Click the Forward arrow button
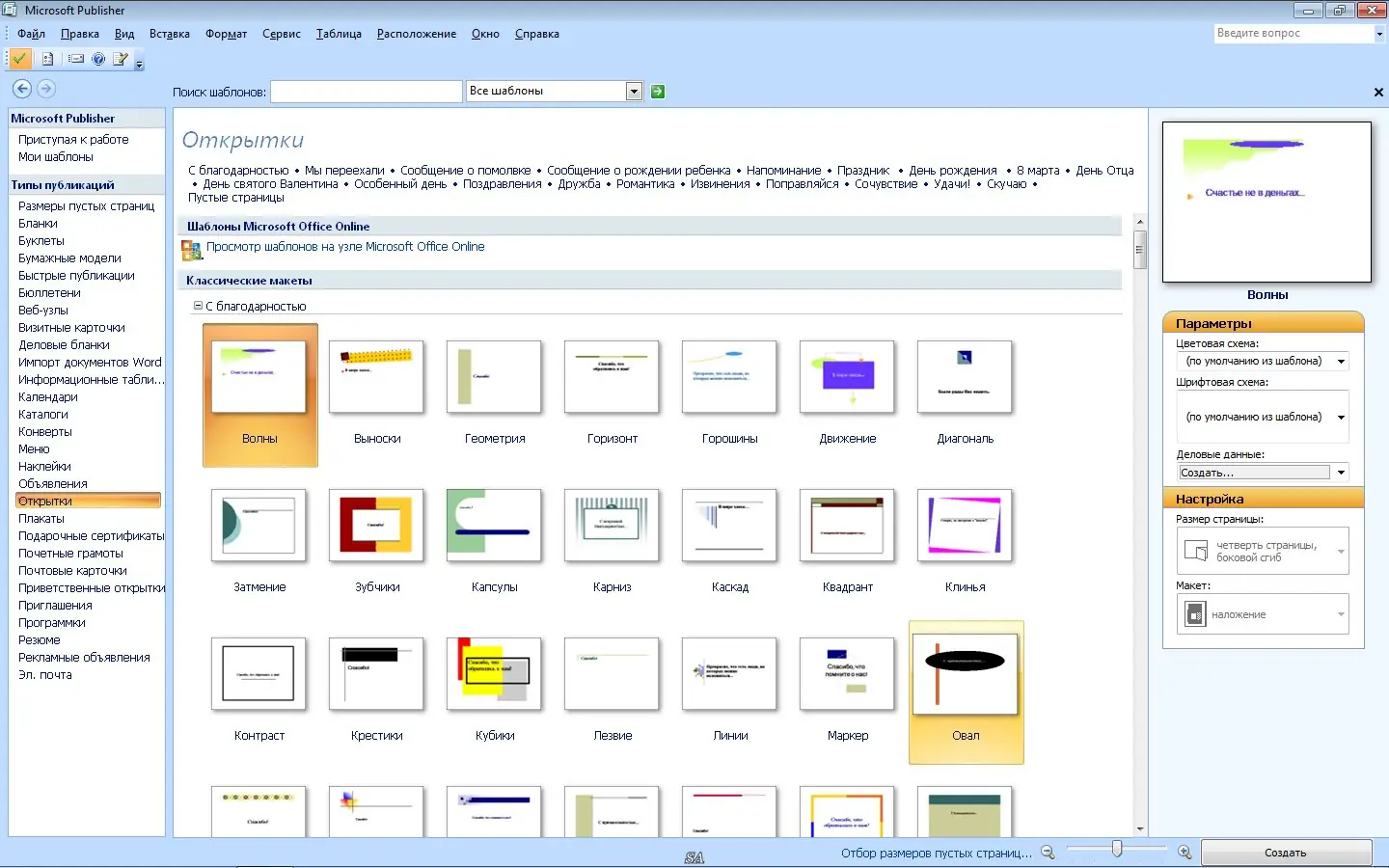 [45, 89]
